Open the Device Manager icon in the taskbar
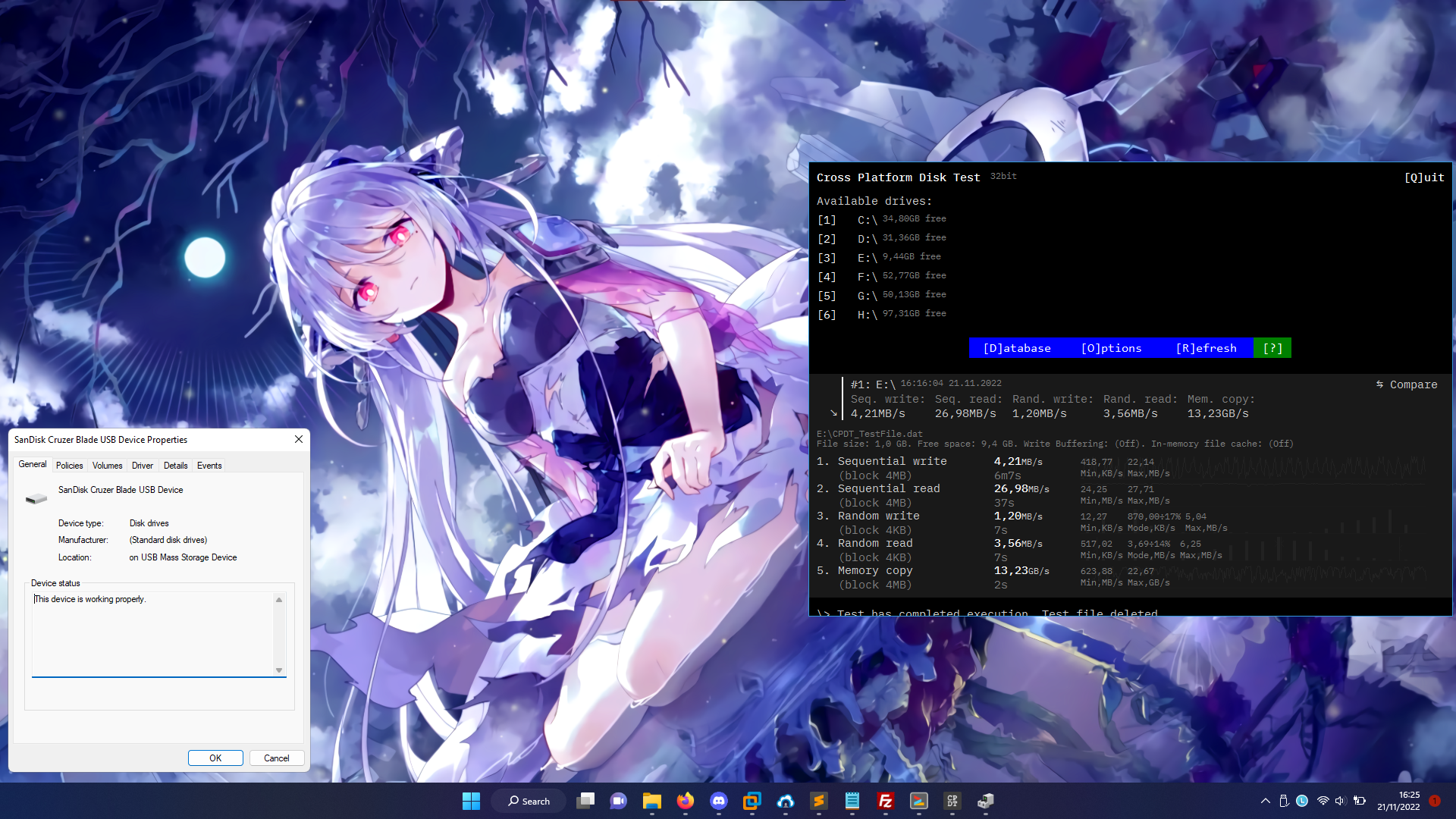 coord(986,801)
